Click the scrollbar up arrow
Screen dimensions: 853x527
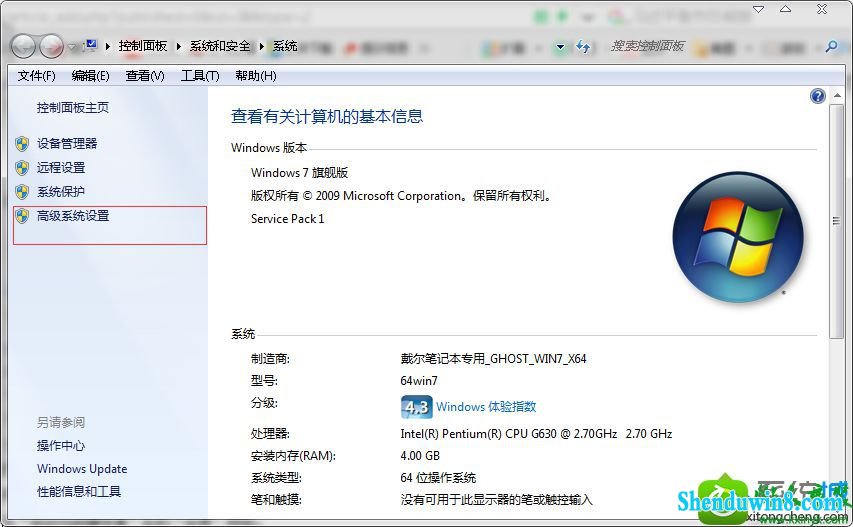coord(837,96)
